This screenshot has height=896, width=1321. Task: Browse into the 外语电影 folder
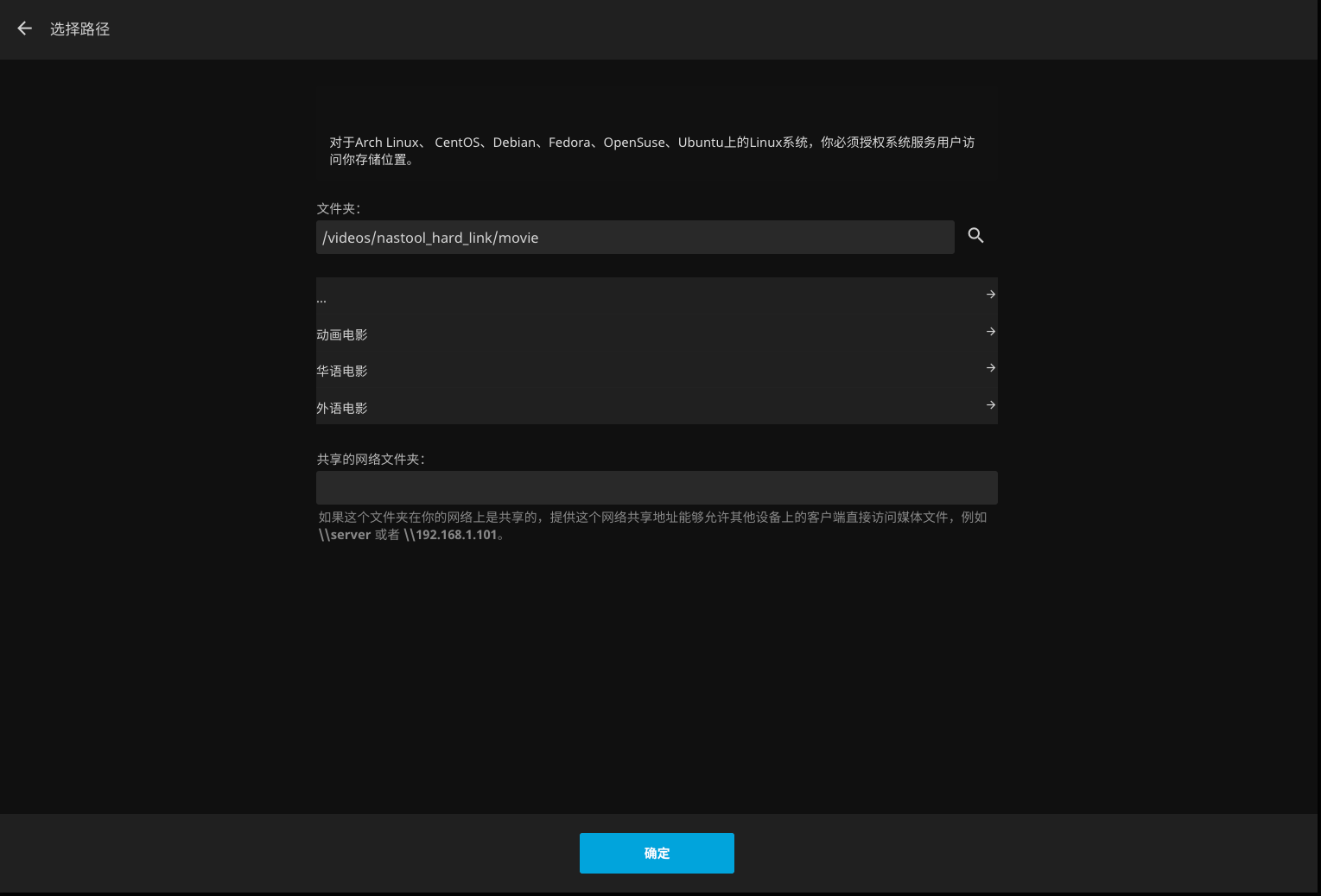[342, 409]
